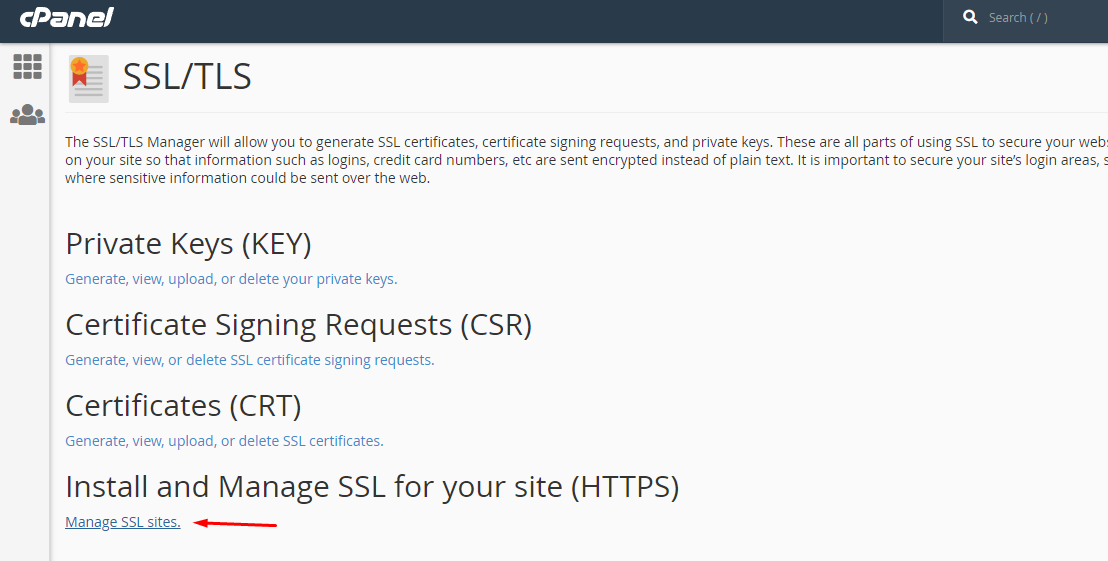Open the grid home icon in sidebar

pyautogui.click(x=28, y=66)
